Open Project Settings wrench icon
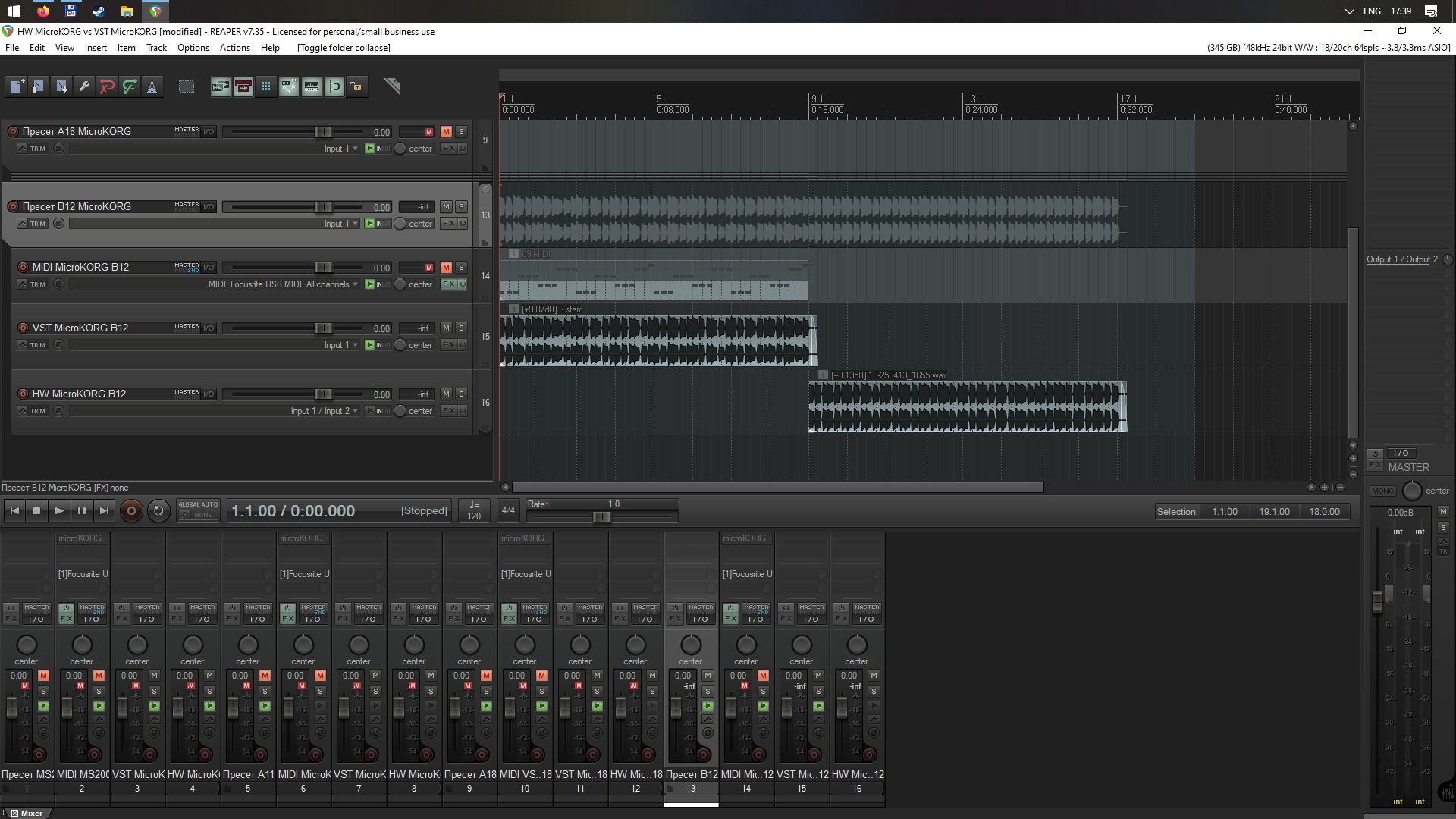The width and height of the screenshot is (1456, 819). pos(84,86)
